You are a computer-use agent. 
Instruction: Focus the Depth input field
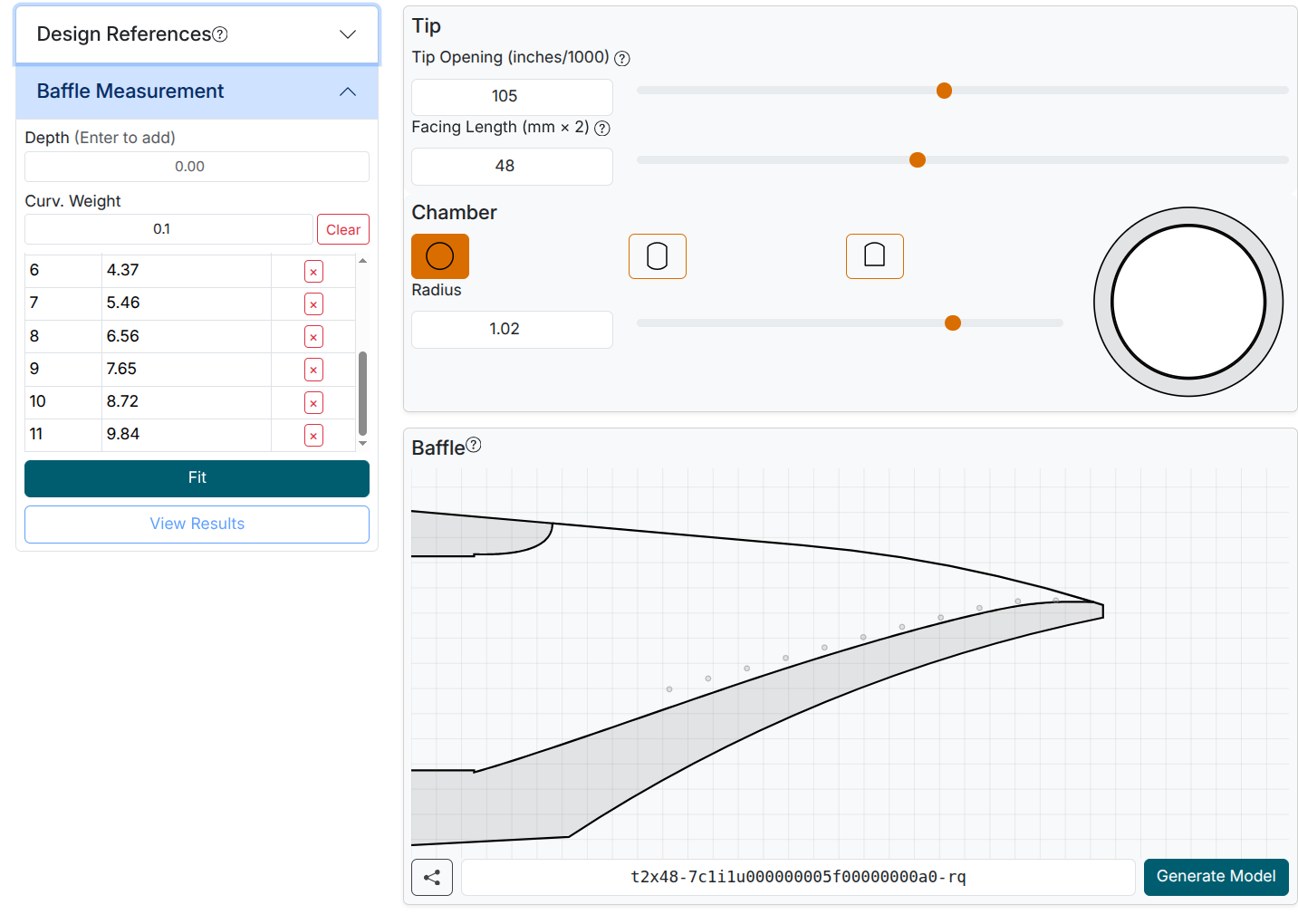(x=197, y=167)
